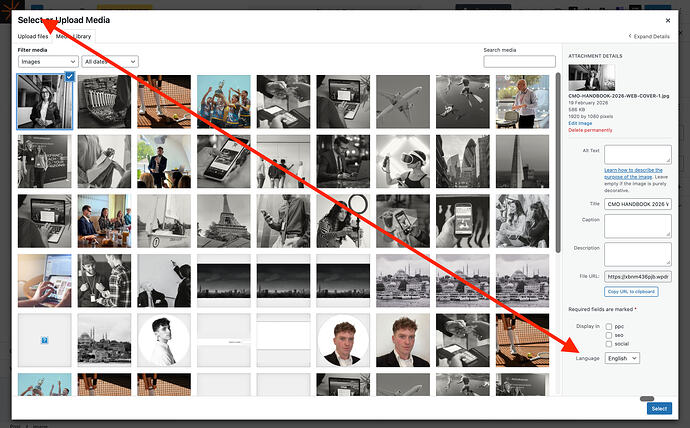The height and width of the screenshot is (428, 690).
Task: Open the Images media type filter dropdown
Action: pos(48,62)
